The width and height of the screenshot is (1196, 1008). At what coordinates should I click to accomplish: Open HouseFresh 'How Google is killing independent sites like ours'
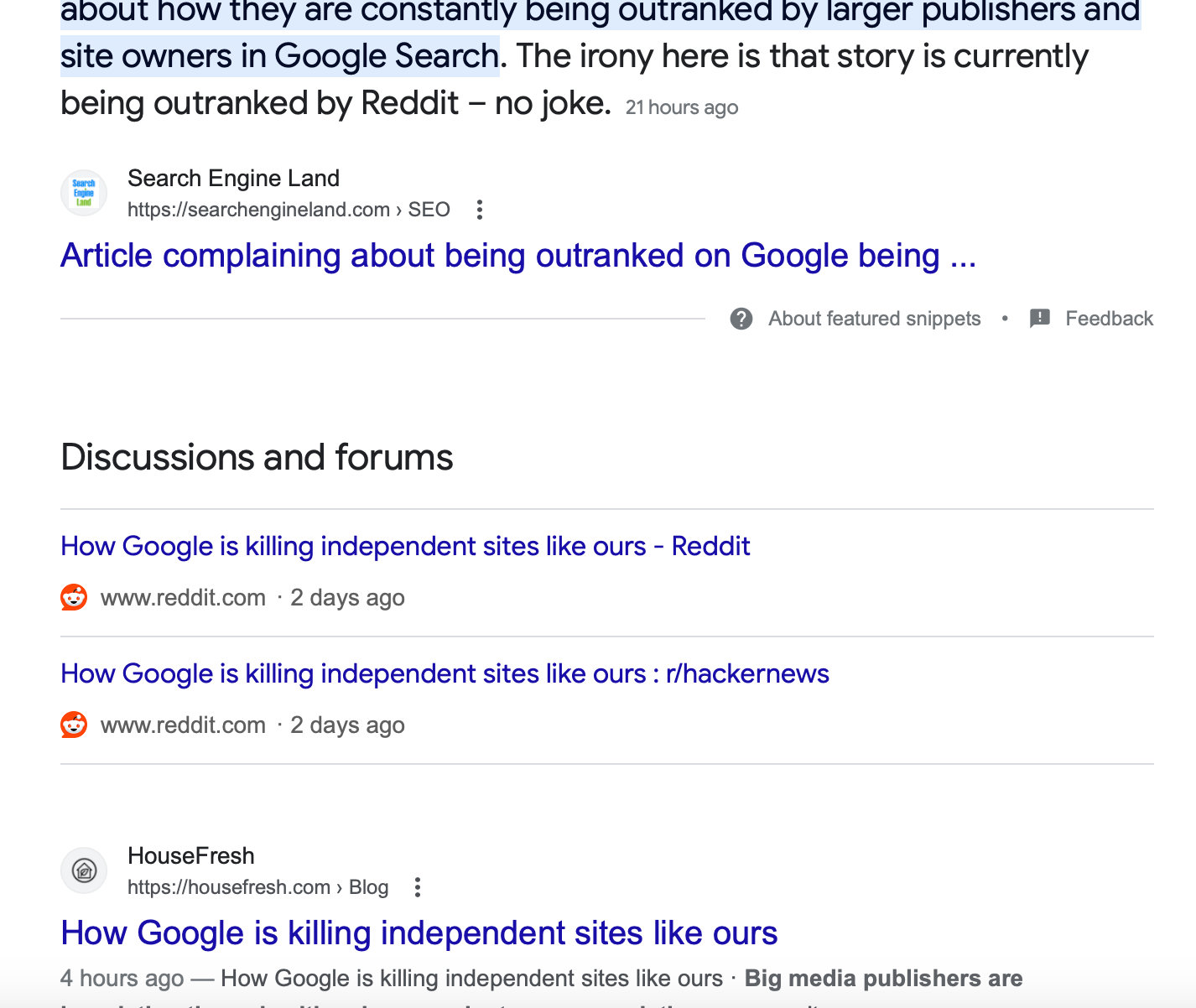419,933
